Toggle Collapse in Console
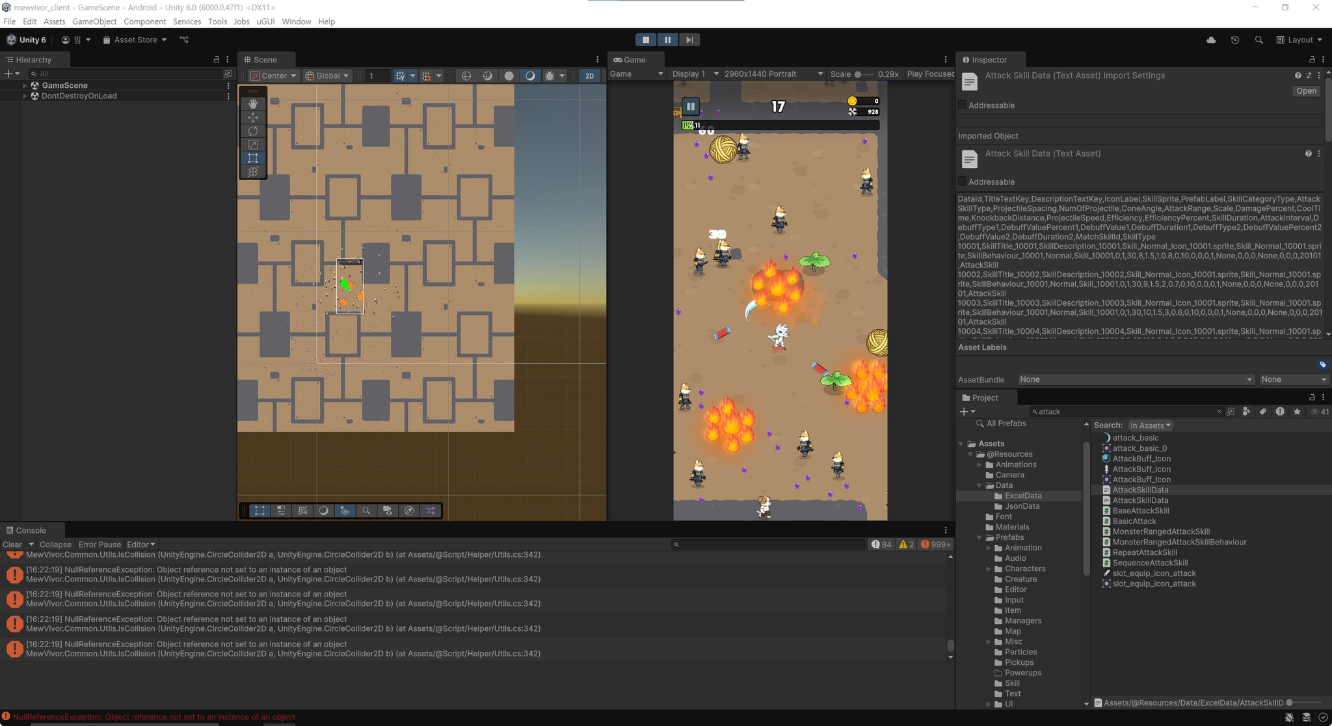 (56, 545)
